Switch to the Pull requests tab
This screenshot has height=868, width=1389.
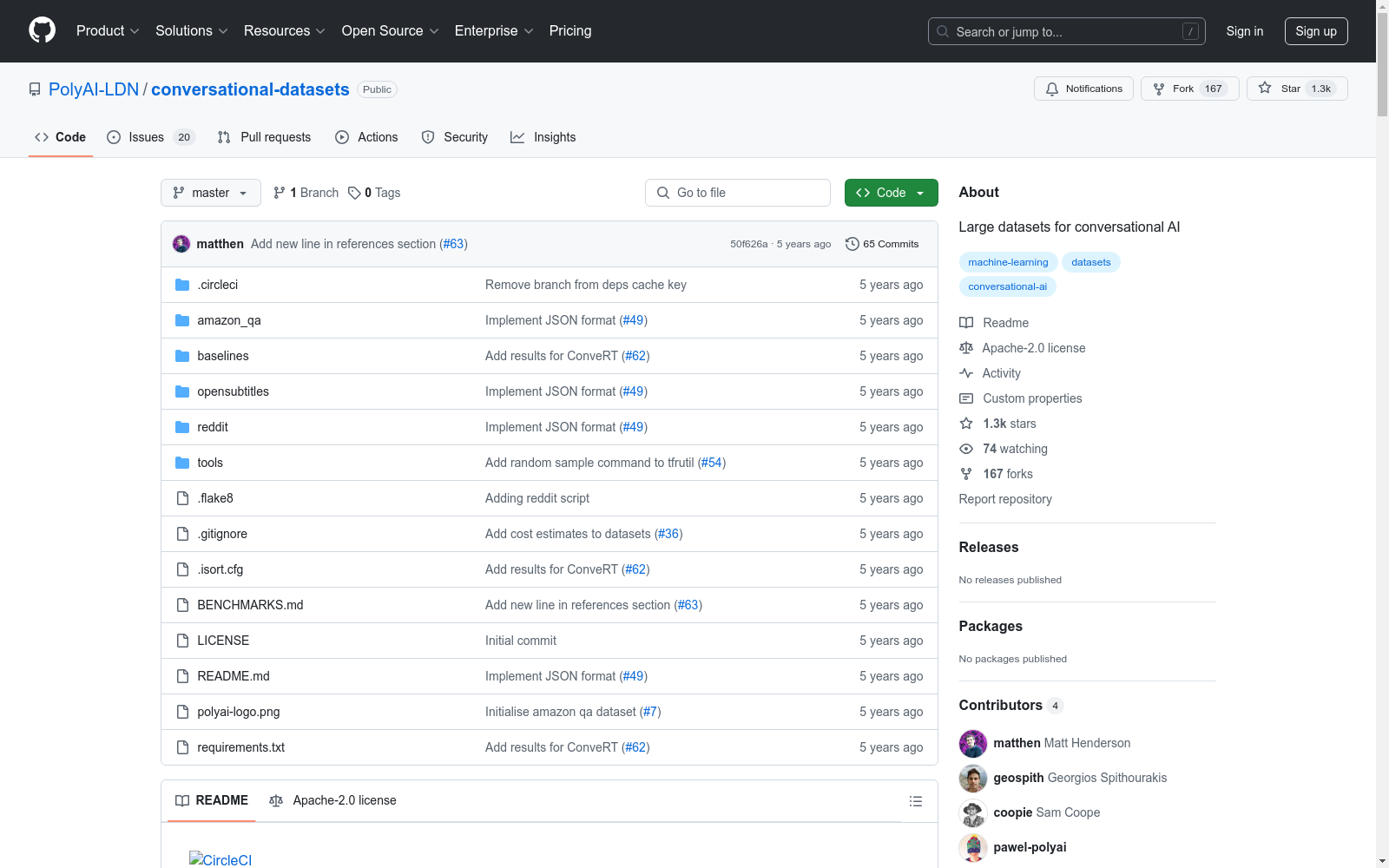click(x=264, y=137)
